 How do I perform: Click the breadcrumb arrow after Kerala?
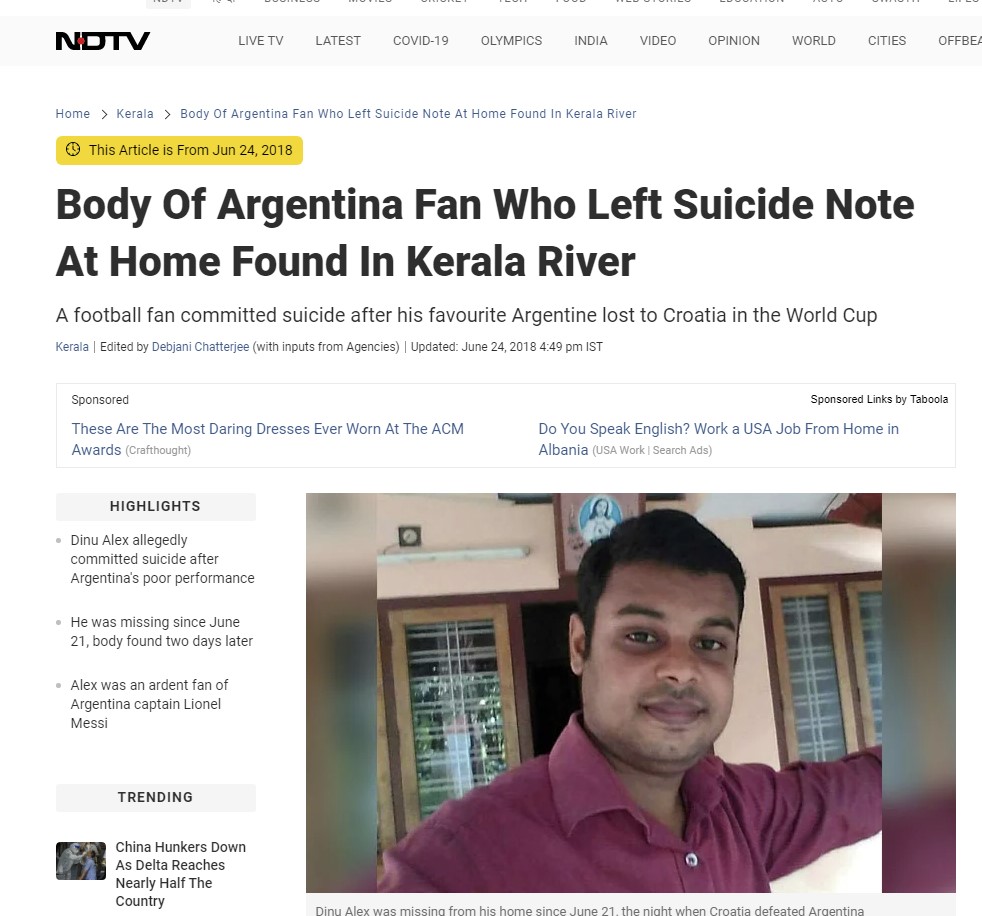(x=167, y=114)
